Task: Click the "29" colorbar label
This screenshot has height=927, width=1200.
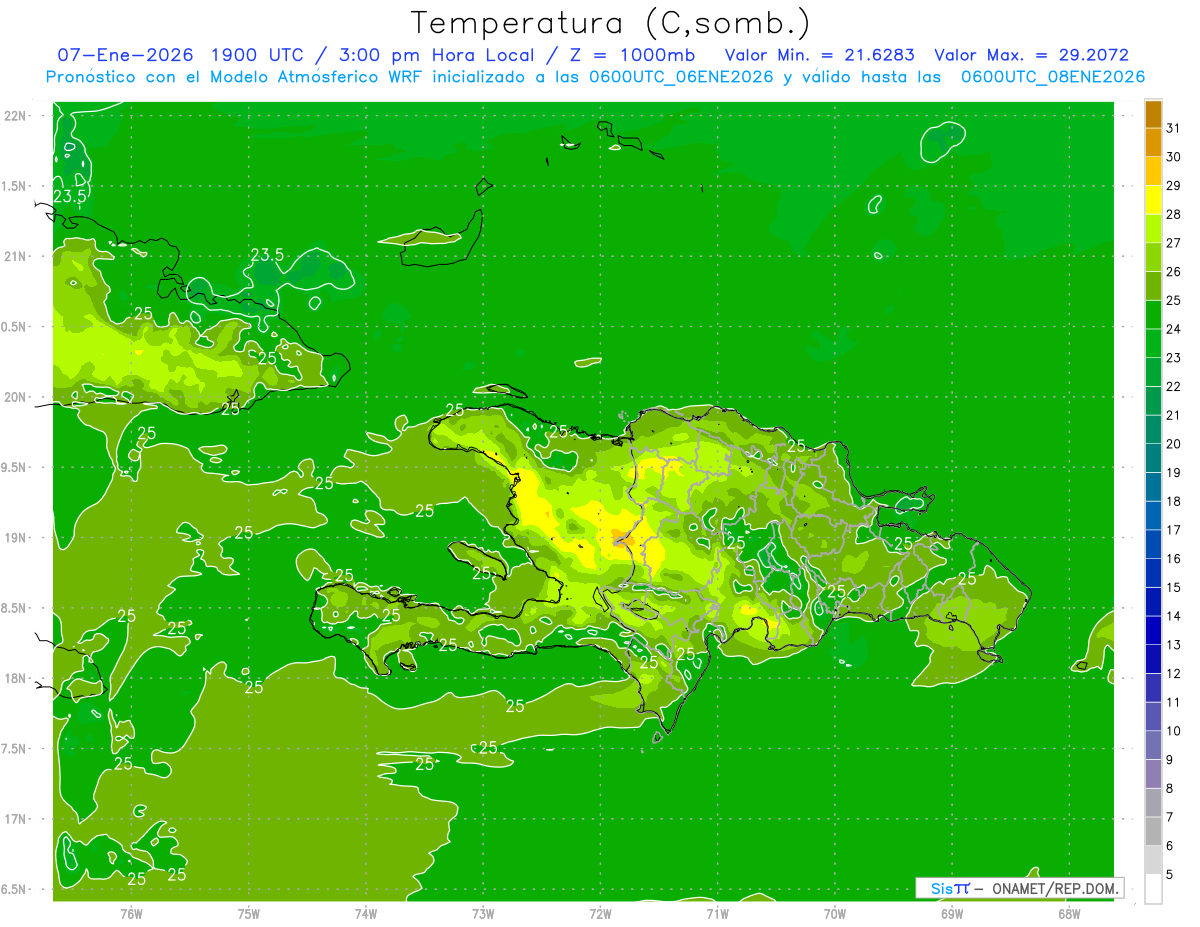Action: pyautogui.click(x=1173, y=186)
